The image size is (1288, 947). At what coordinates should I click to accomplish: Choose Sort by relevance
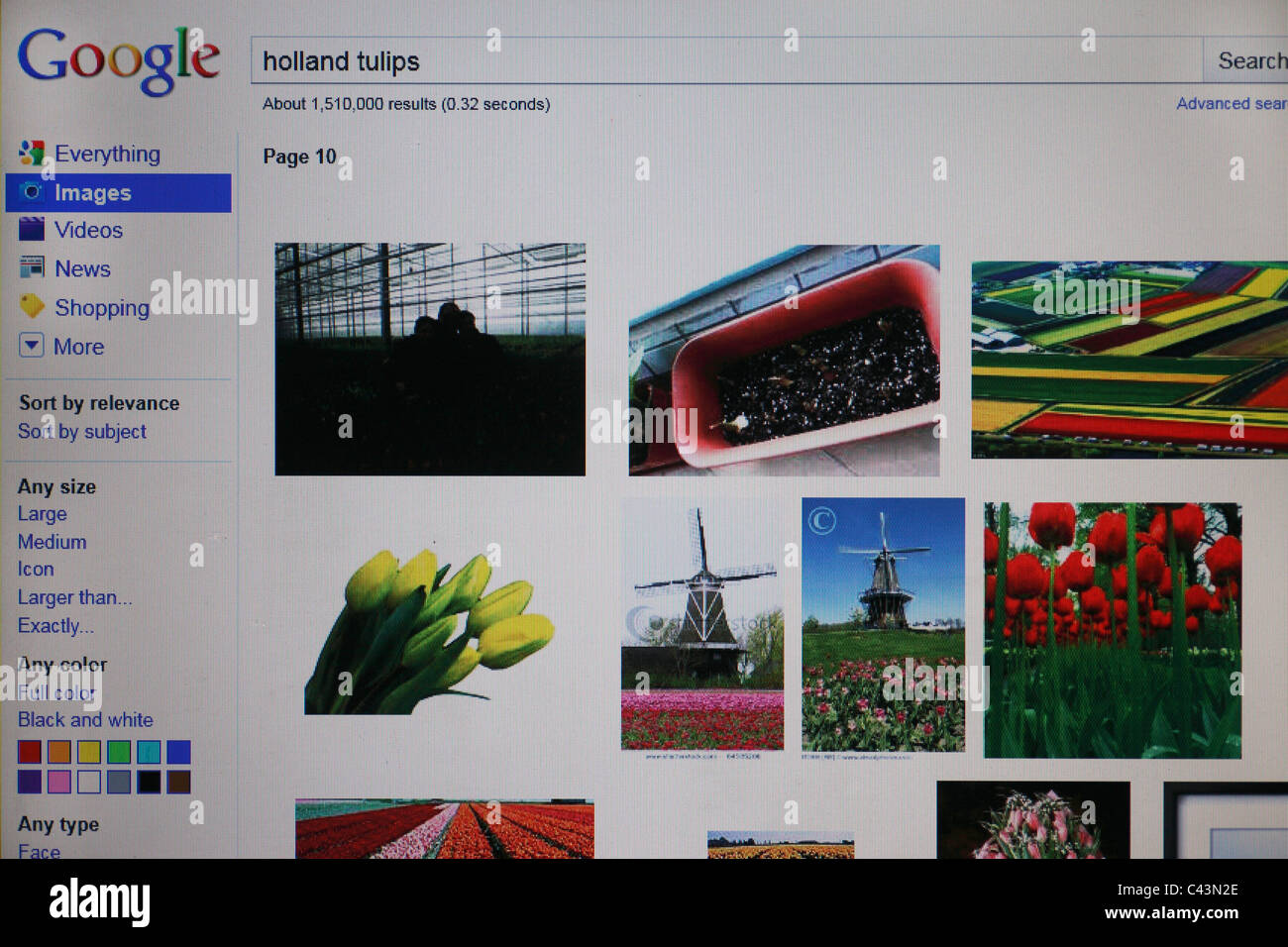coord(99,403)
